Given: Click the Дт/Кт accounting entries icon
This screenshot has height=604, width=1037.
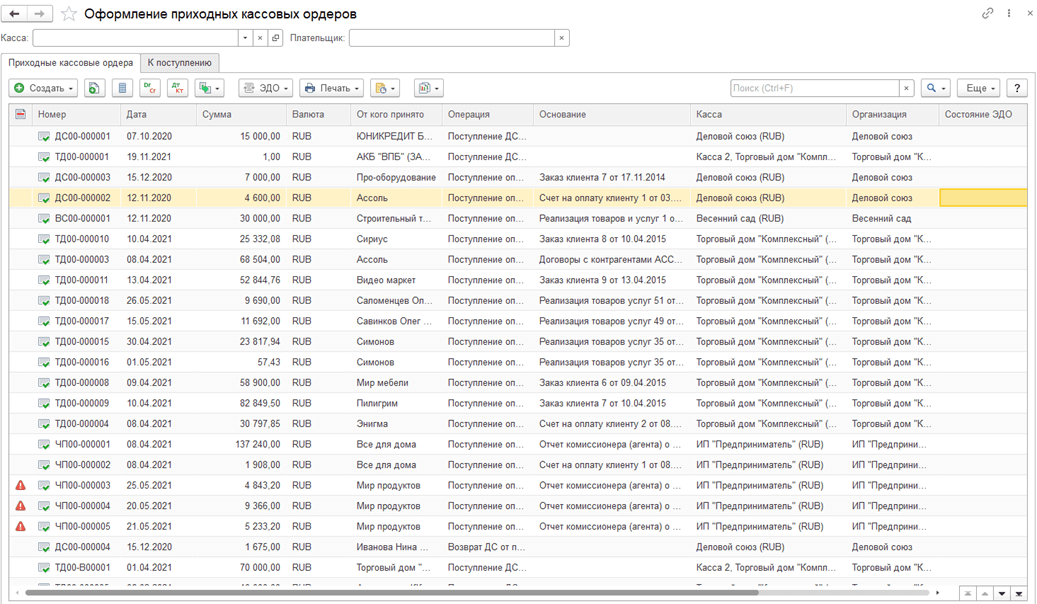Looking at the screenshot, I should coord(177,88).
